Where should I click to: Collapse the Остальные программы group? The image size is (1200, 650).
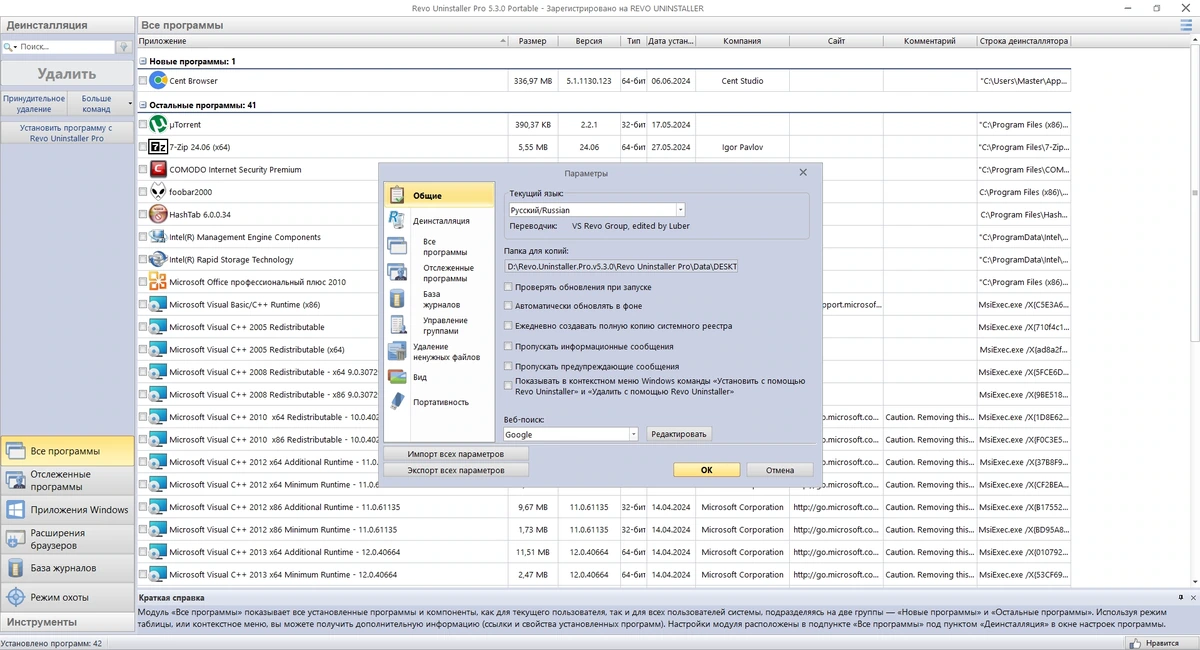tap(143, 104)
